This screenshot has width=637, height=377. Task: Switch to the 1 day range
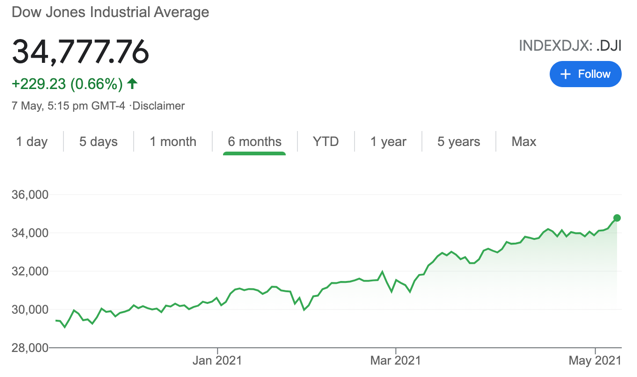(32, 141)
